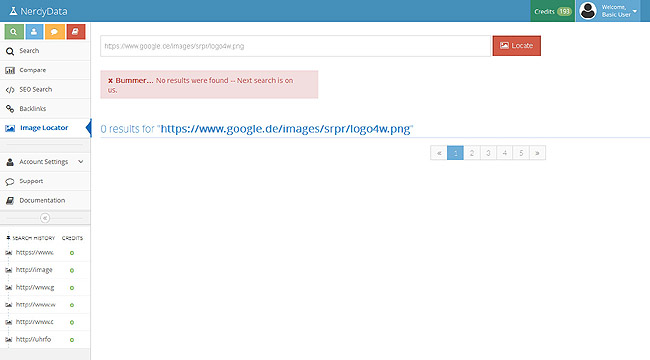Click the SEO Search code icon
The width and height of the screenshot is (650, 360).
(x=10, y=90)
